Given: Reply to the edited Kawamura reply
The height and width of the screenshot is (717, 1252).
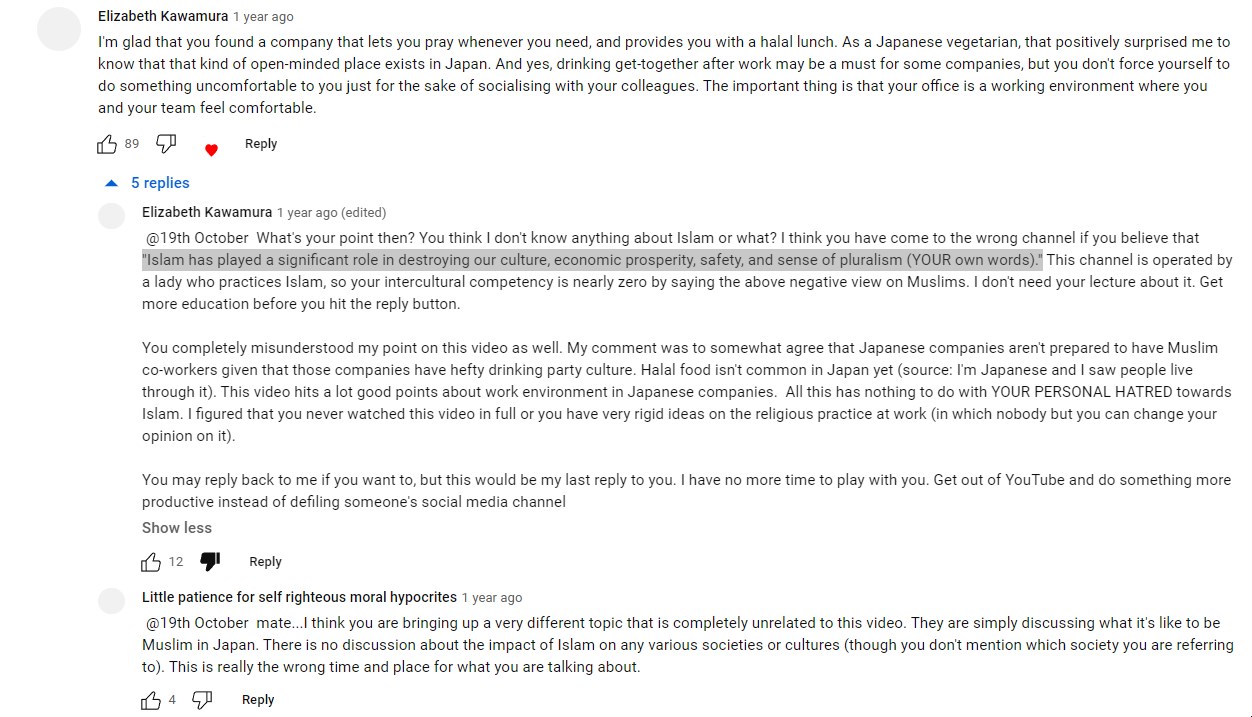Looking at the screenshot, I should click(x=265, y=562).
